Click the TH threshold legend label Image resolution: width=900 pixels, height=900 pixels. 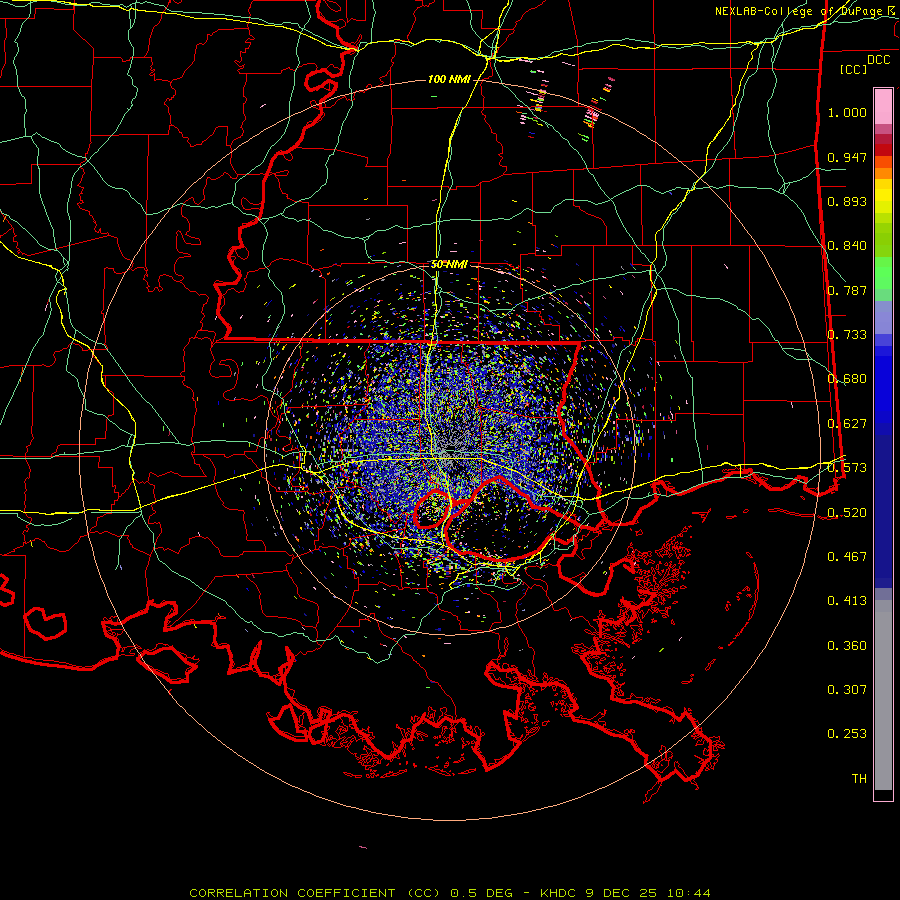859,779
